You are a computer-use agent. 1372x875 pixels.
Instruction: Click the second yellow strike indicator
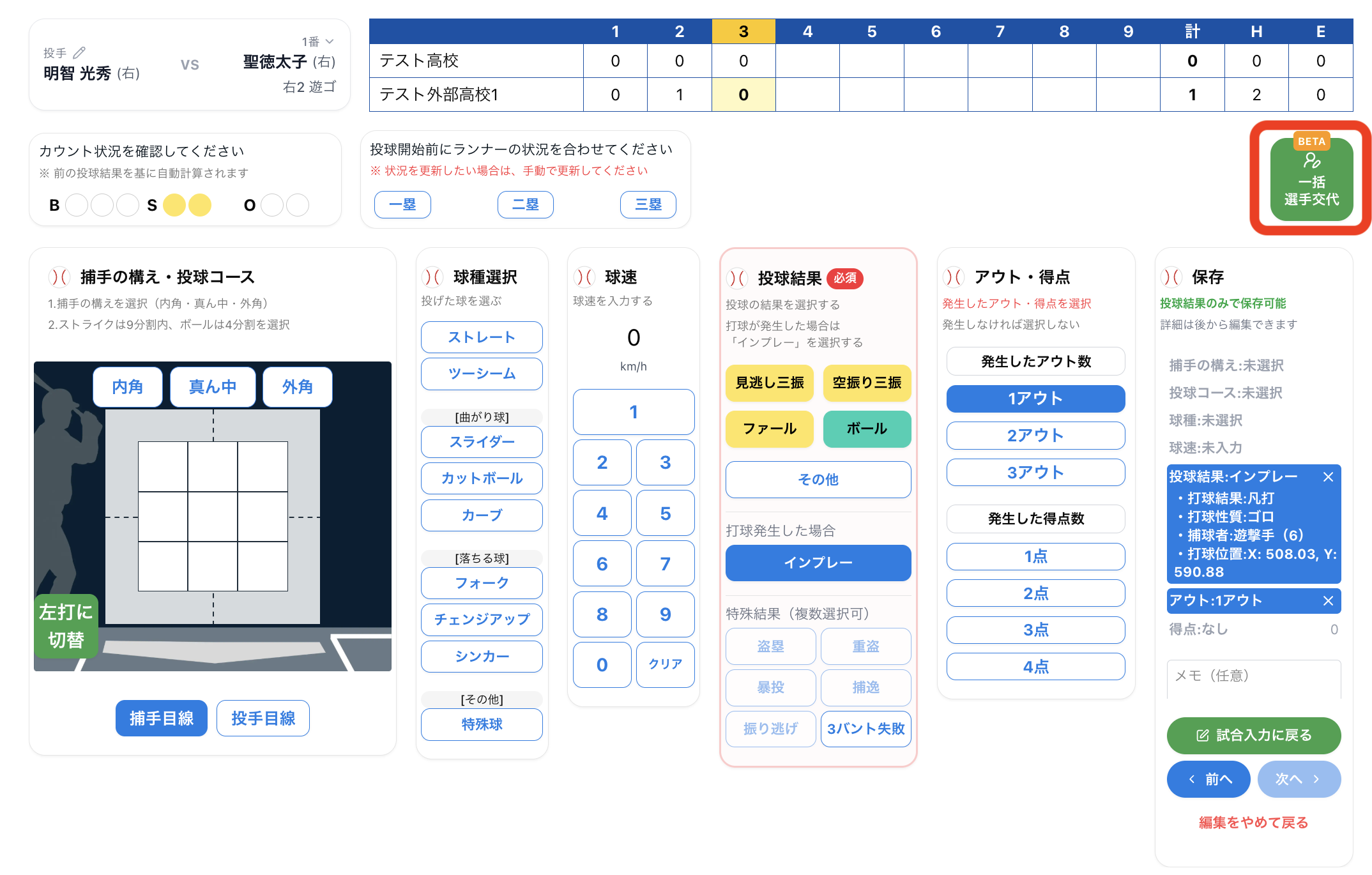(x=200, y=205)
